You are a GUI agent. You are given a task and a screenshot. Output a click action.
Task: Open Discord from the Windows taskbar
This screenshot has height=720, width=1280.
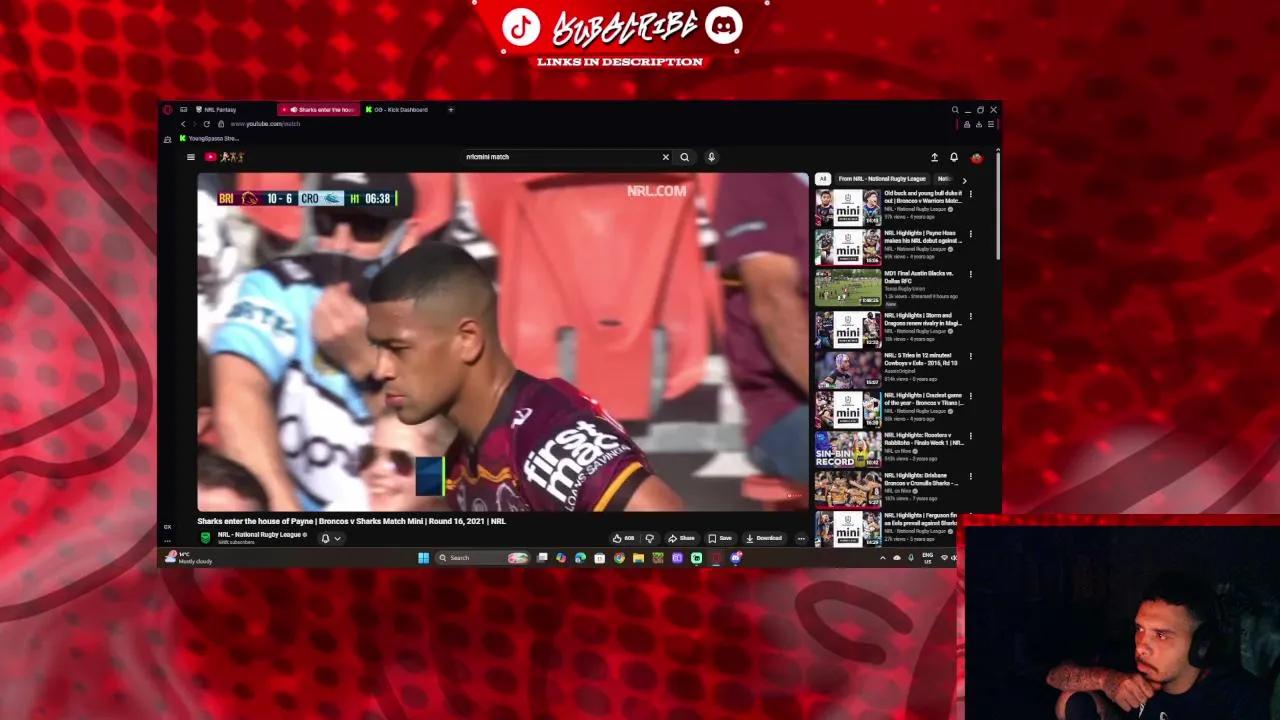pyautogui.click(x=736, y=558)
